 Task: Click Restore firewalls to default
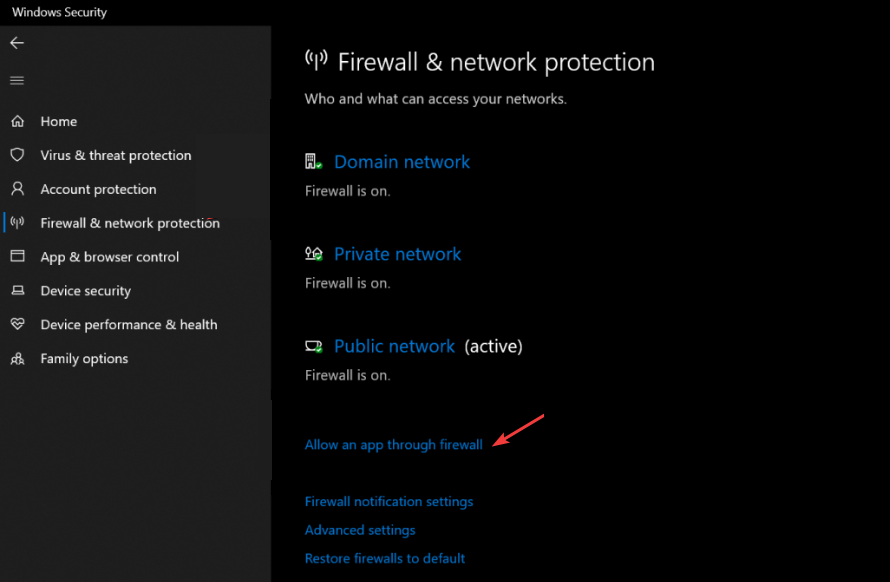[x=385, y=558]
